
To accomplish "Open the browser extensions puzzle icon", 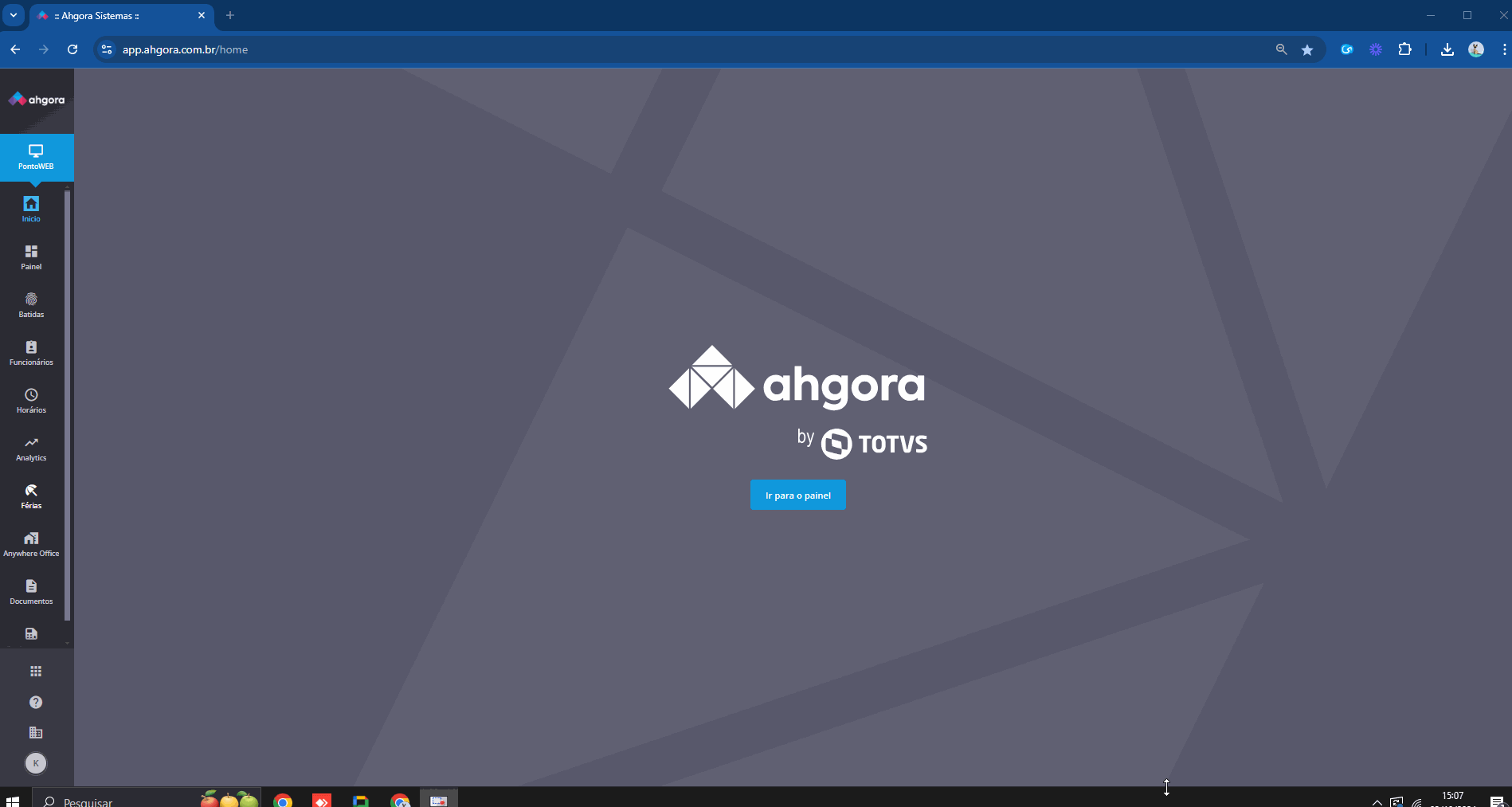I will click(1404, 49).
